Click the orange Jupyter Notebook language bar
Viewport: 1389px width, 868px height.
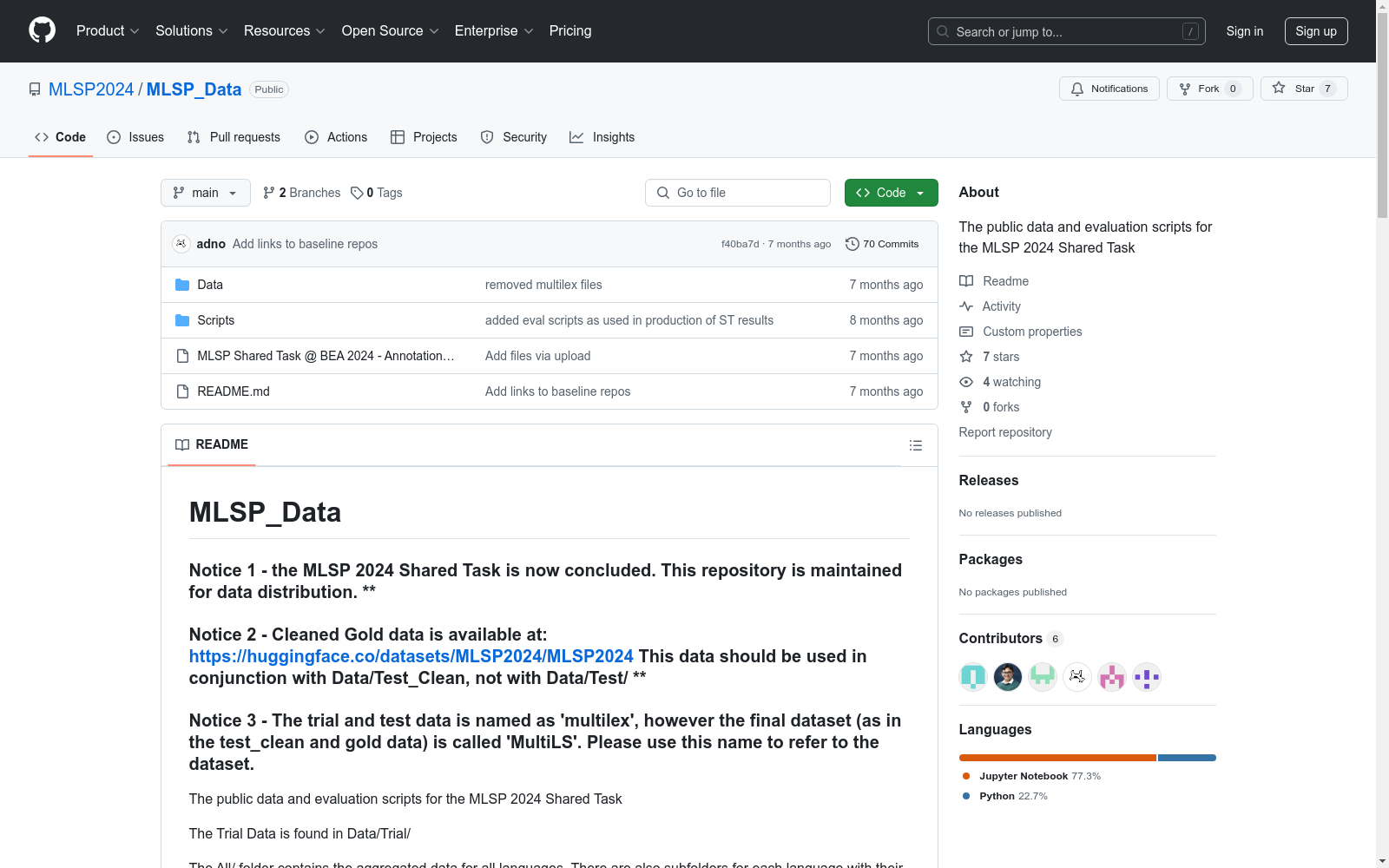point(1057,758)
